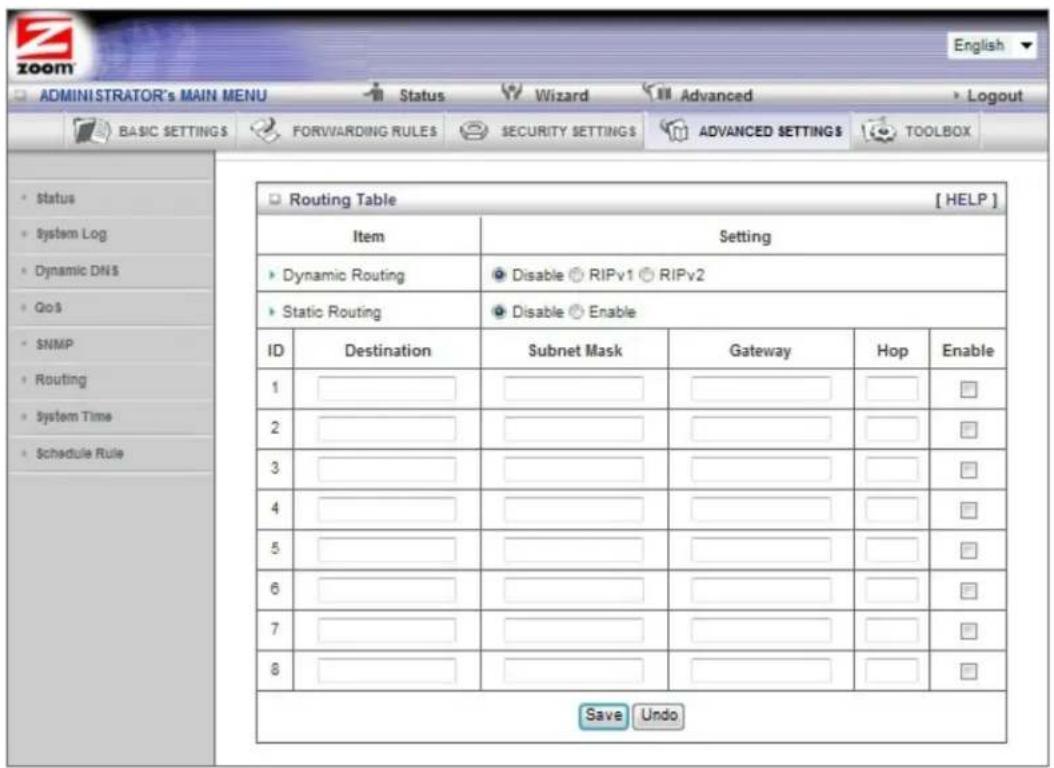Screen dimensions: 1054x768
Task: Tick the Enable checkbox for route 8
Action: pyautogui.click(x=969, y=672)
